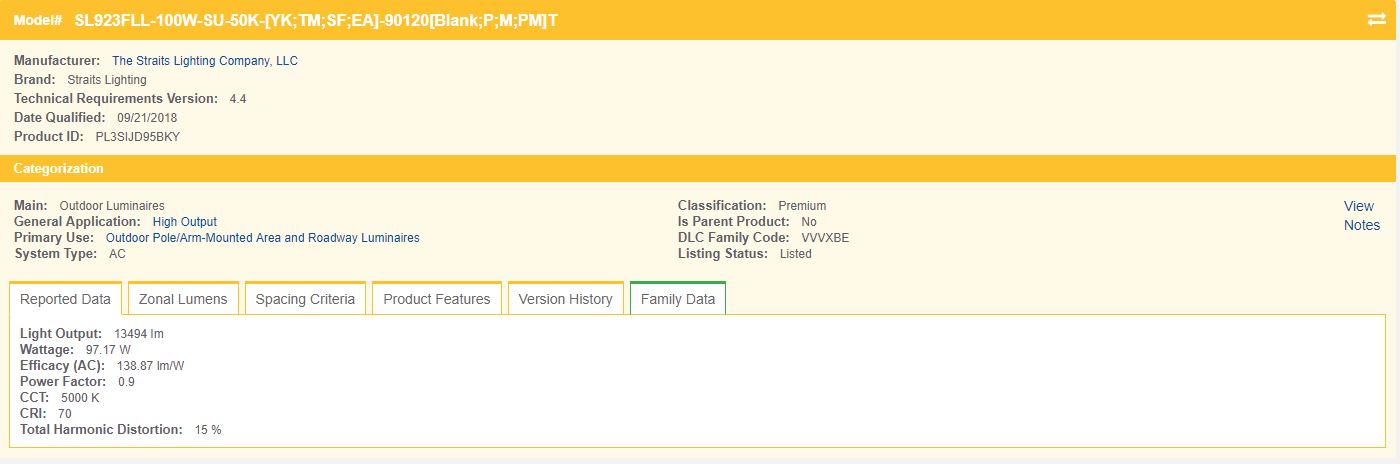1400x464 pixels.
Task: Open the View Notes link
Action: 1360,215
